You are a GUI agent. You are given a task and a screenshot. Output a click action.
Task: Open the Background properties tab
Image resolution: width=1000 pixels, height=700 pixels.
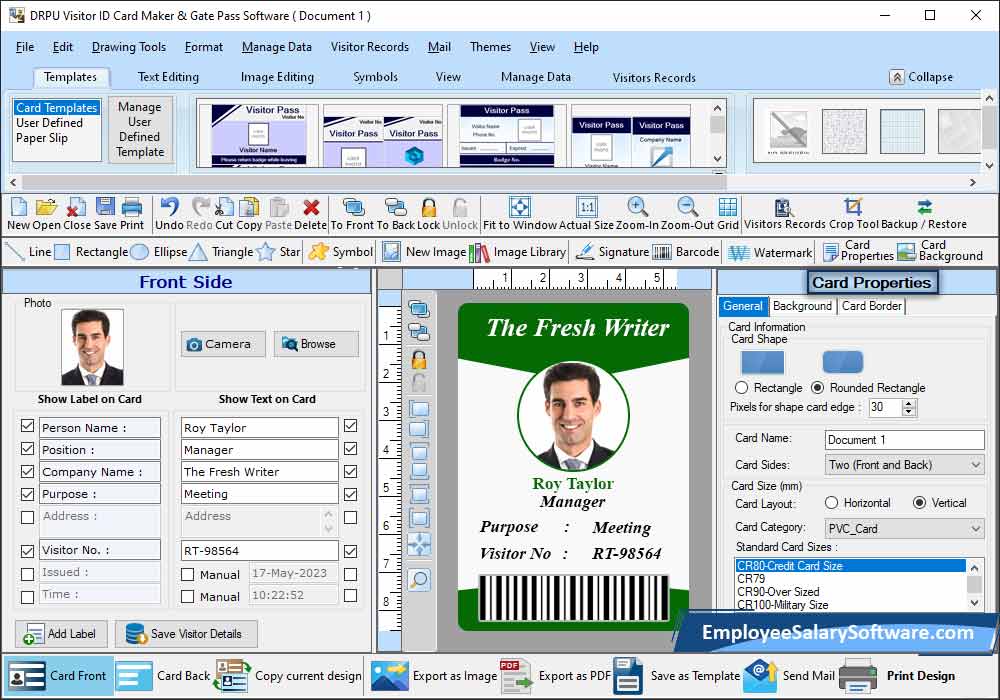pos(802,306)
